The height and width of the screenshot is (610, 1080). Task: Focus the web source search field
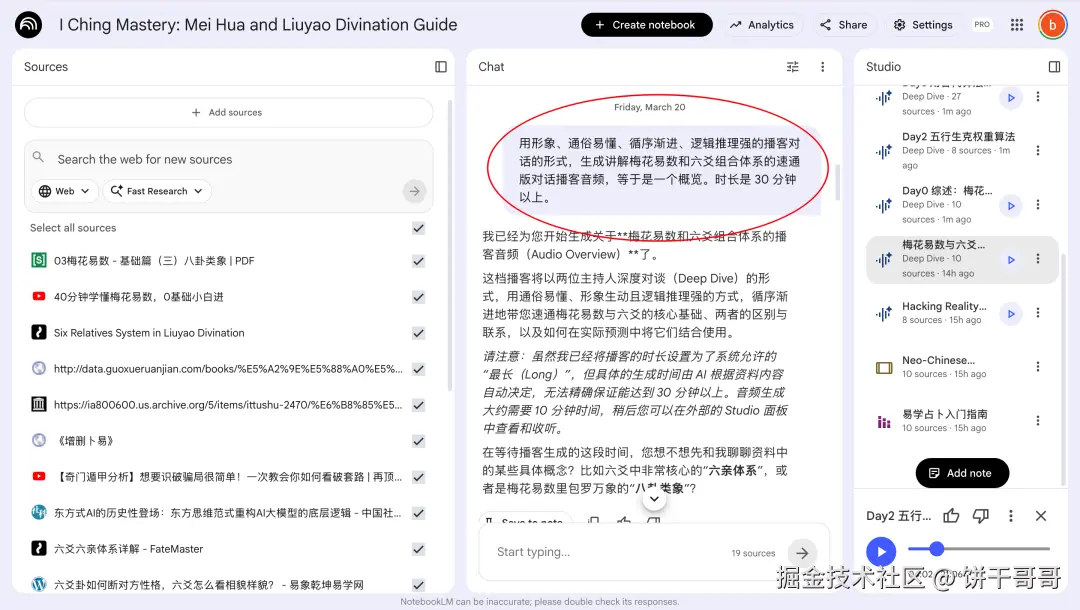227,159
